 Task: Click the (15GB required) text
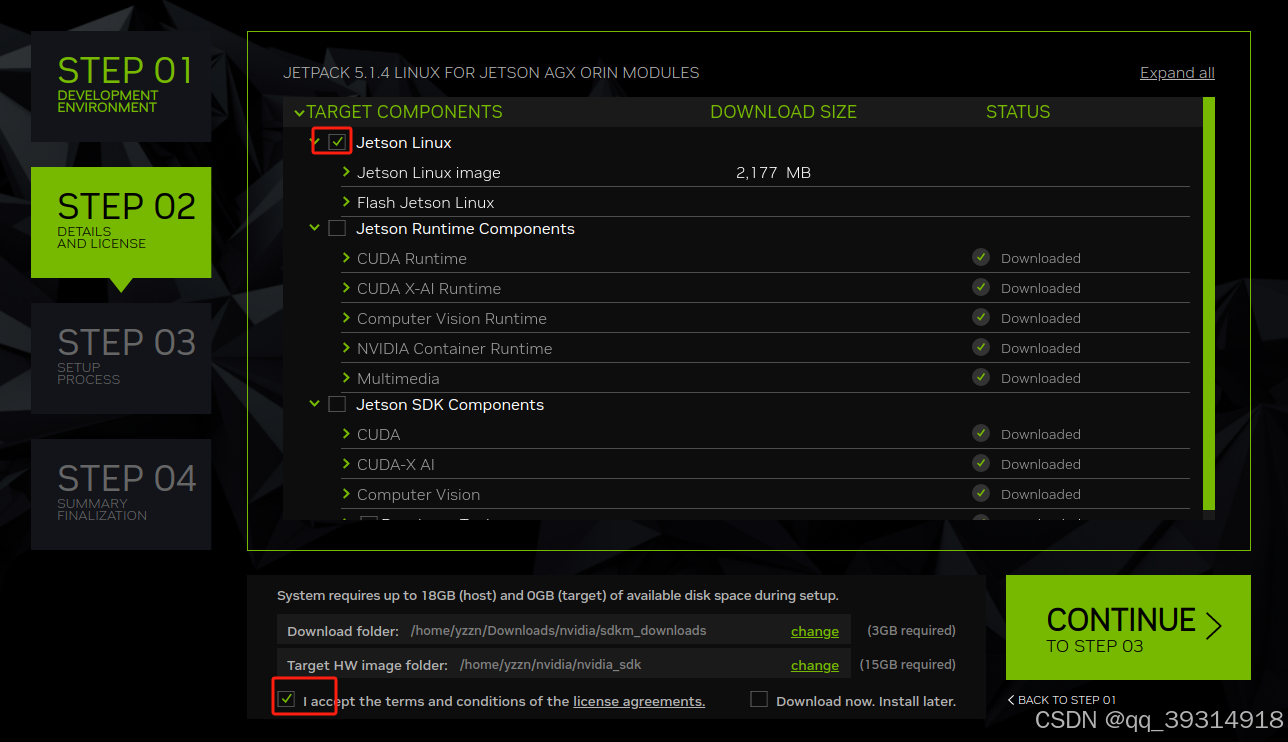tap(907, 665)
